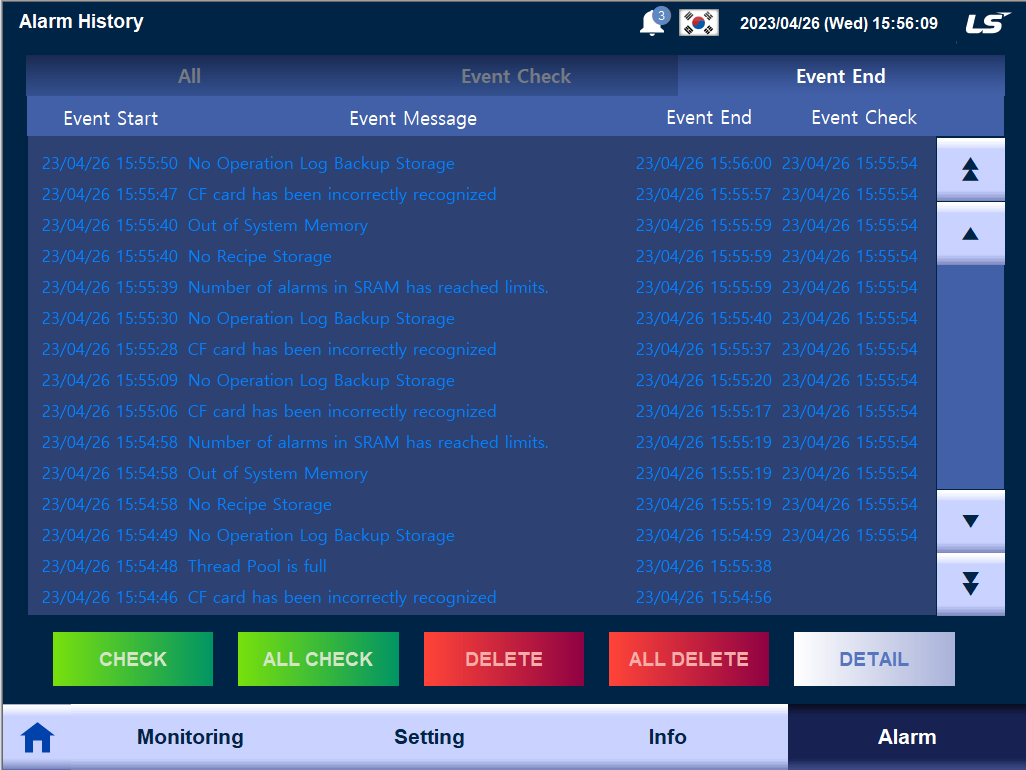Select the Event End tab
Viewport: 1026px width, 770px height.
[841, 76]
